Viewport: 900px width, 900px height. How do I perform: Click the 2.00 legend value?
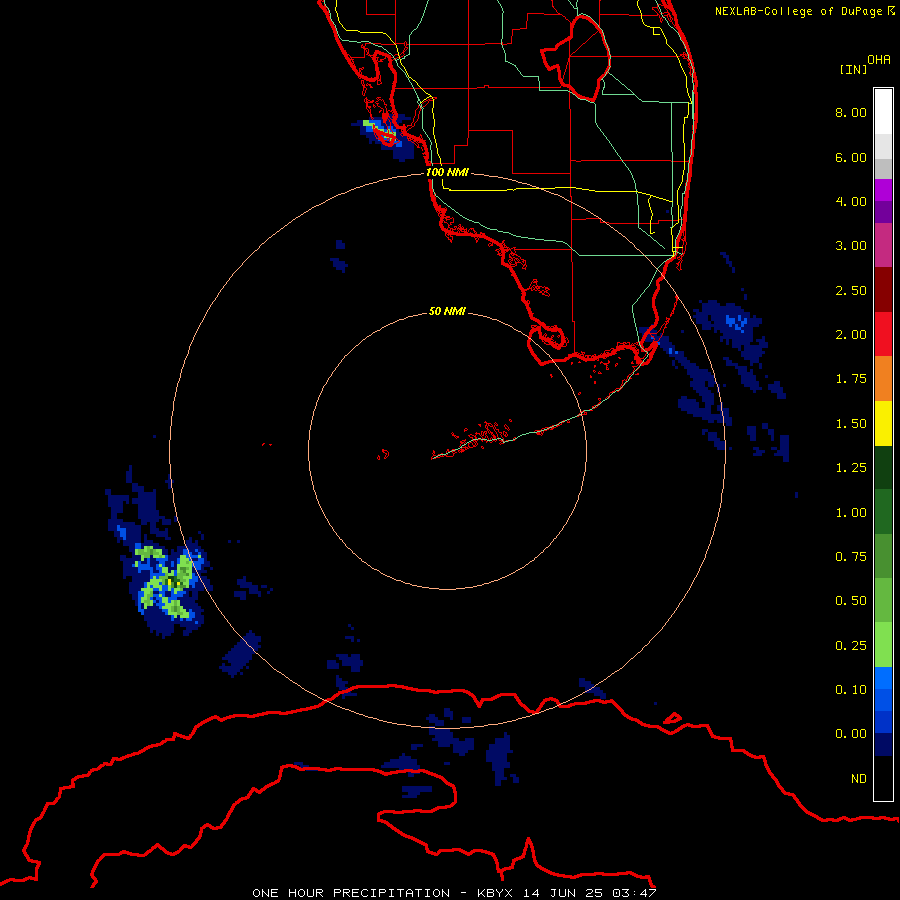point(851,335)
